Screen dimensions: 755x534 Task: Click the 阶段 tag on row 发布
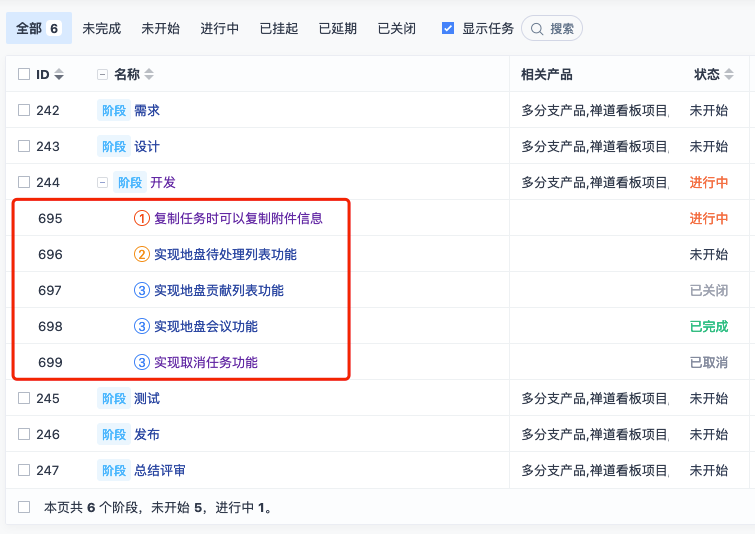[x=114, y=434]
